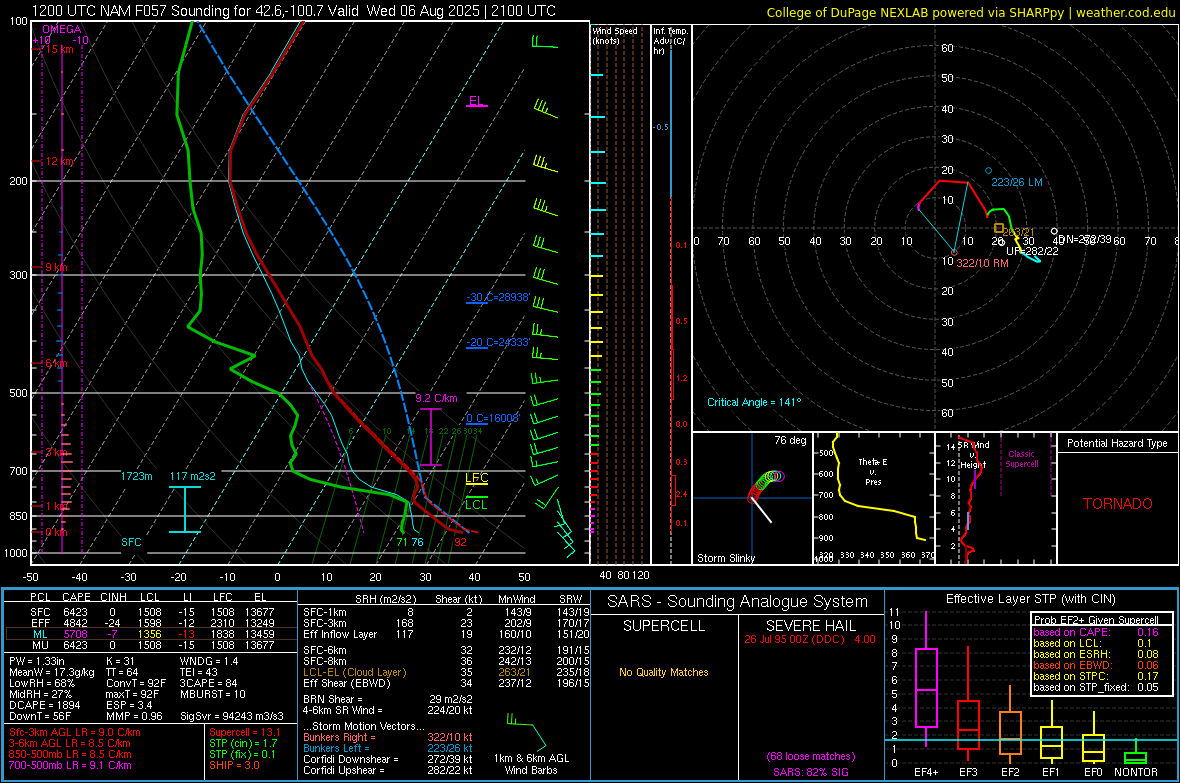Click the orange square marker on the hodograph
The image size is (1180, 783).
(999, 227)
